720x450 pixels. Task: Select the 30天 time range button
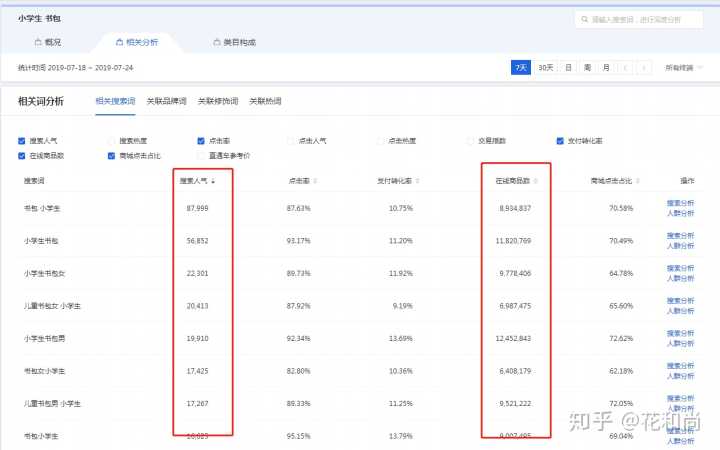coord(545,67)
